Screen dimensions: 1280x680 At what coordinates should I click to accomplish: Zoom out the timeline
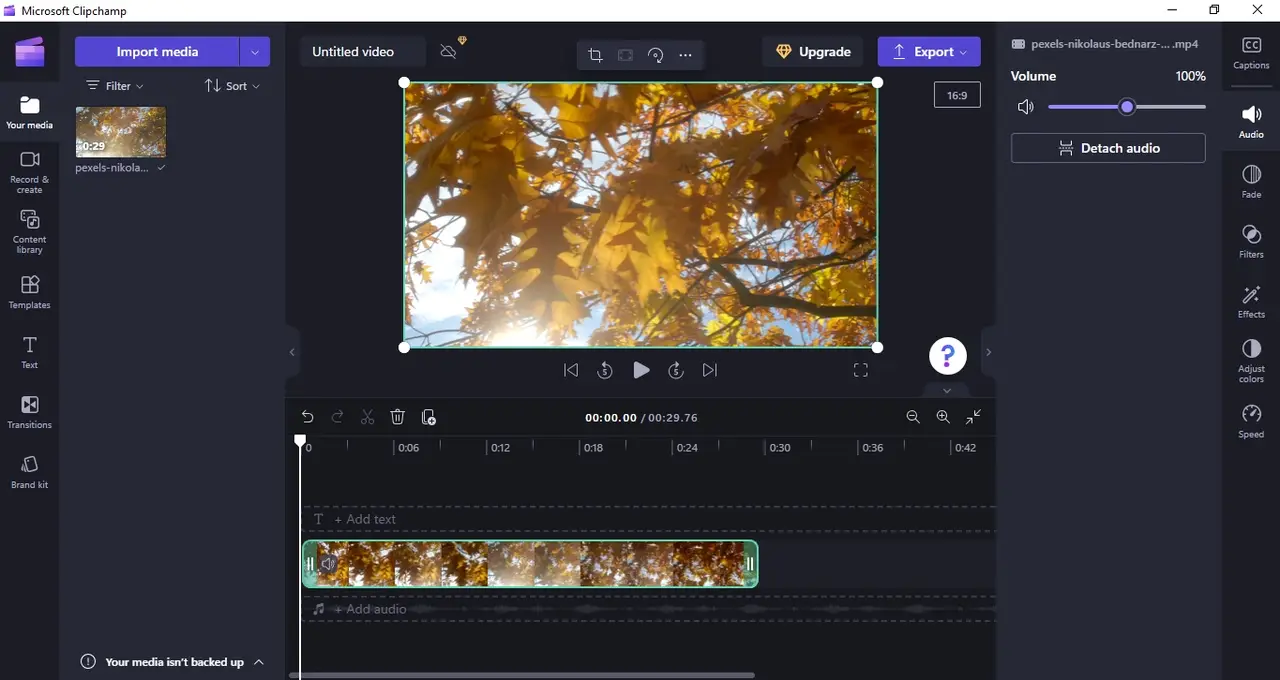click(913, 417)
